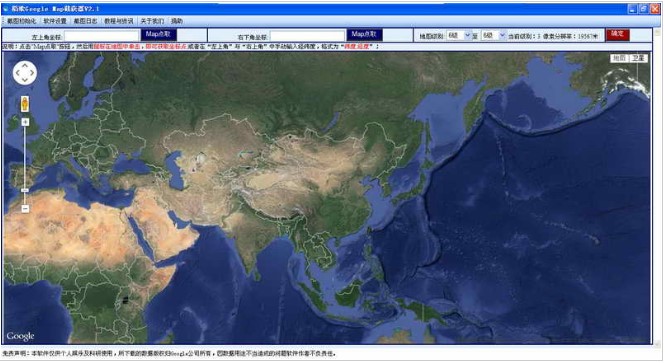Open the 关于我们 menu
The width and height of the screenshot is (665, 363).
coord(152,21)
